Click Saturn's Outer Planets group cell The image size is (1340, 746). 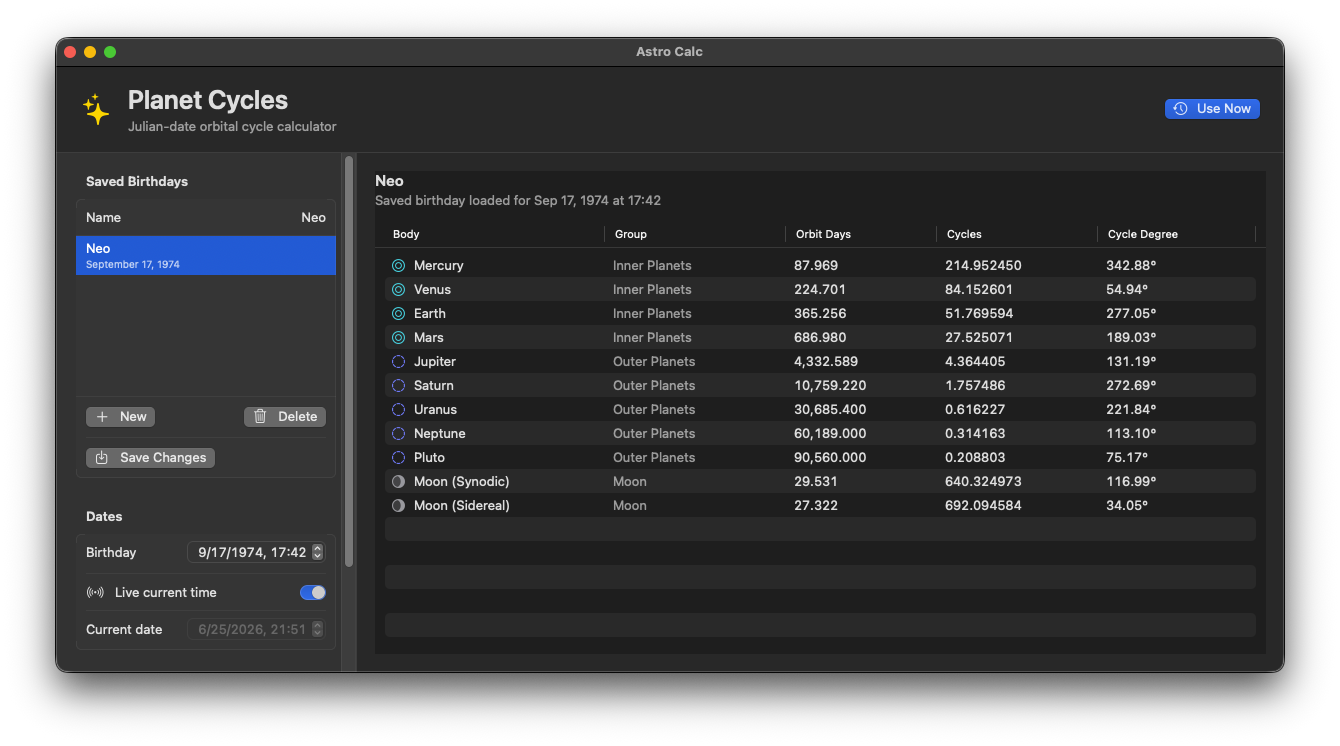coord(654,386)
